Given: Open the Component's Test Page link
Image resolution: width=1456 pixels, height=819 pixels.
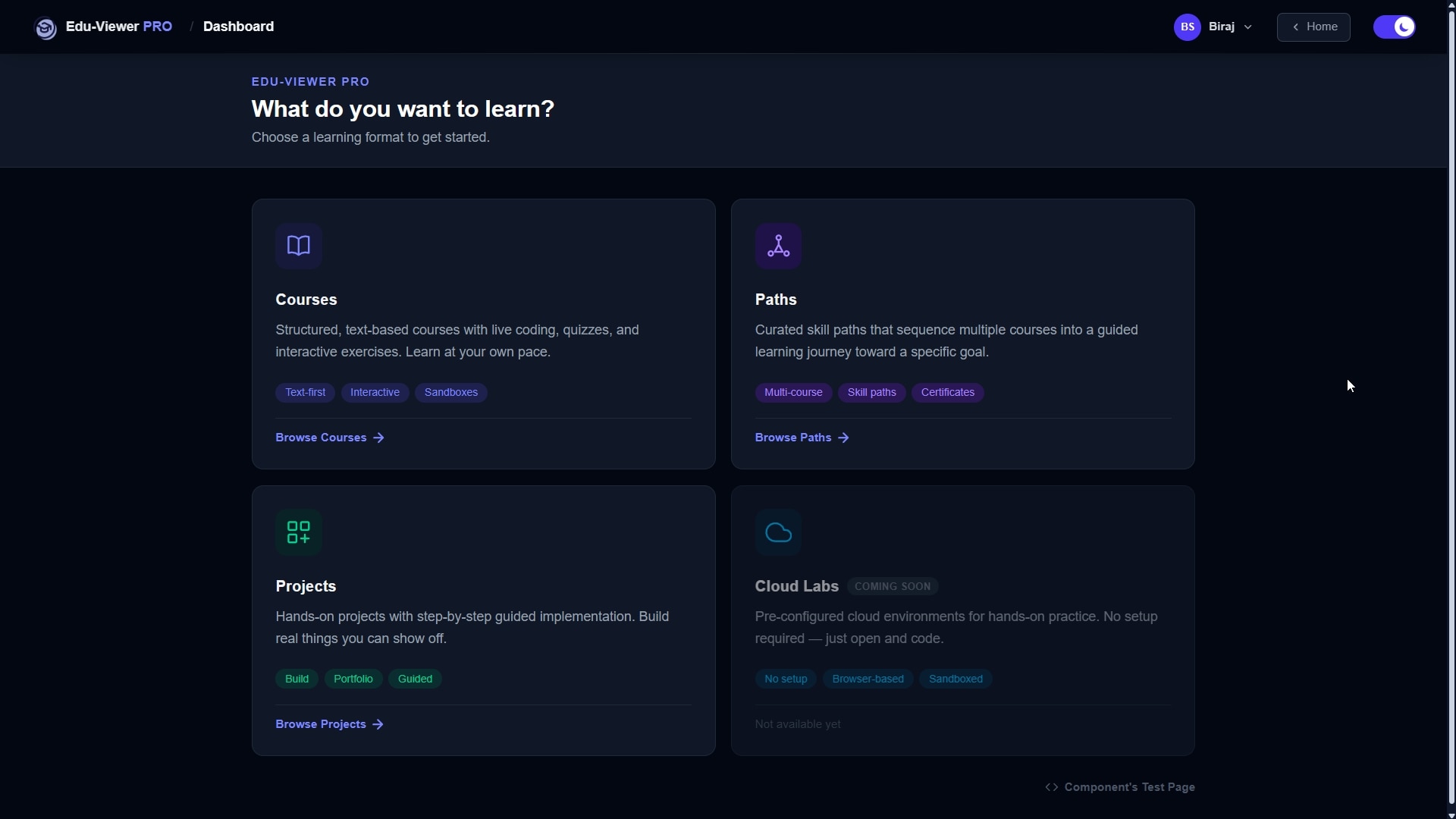Looking at the screenshot, I should 1129,787.
